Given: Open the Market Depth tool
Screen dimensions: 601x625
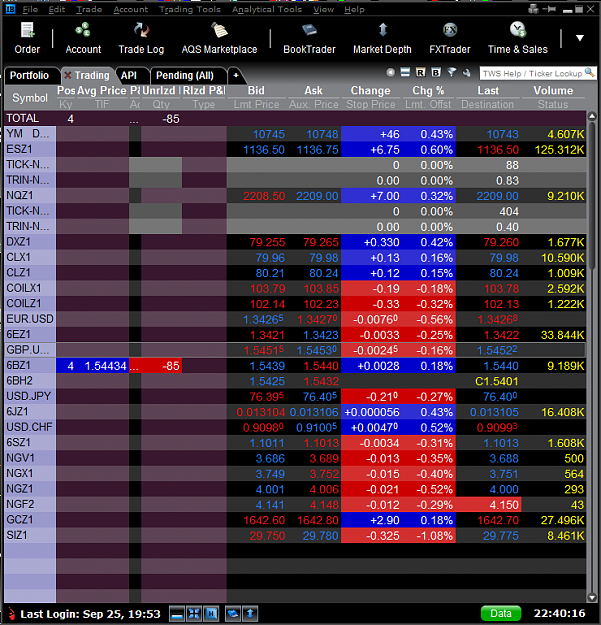Looking at the screenshot, I should [382, 39].
